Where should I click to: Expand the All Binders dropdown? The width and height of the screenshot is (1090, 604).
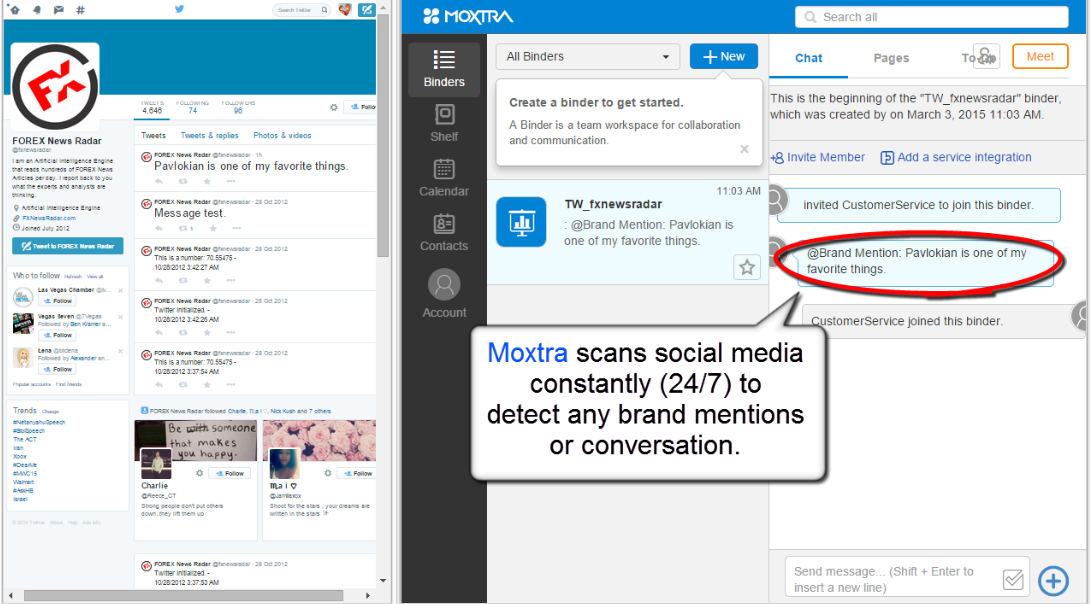coord(588,56)
